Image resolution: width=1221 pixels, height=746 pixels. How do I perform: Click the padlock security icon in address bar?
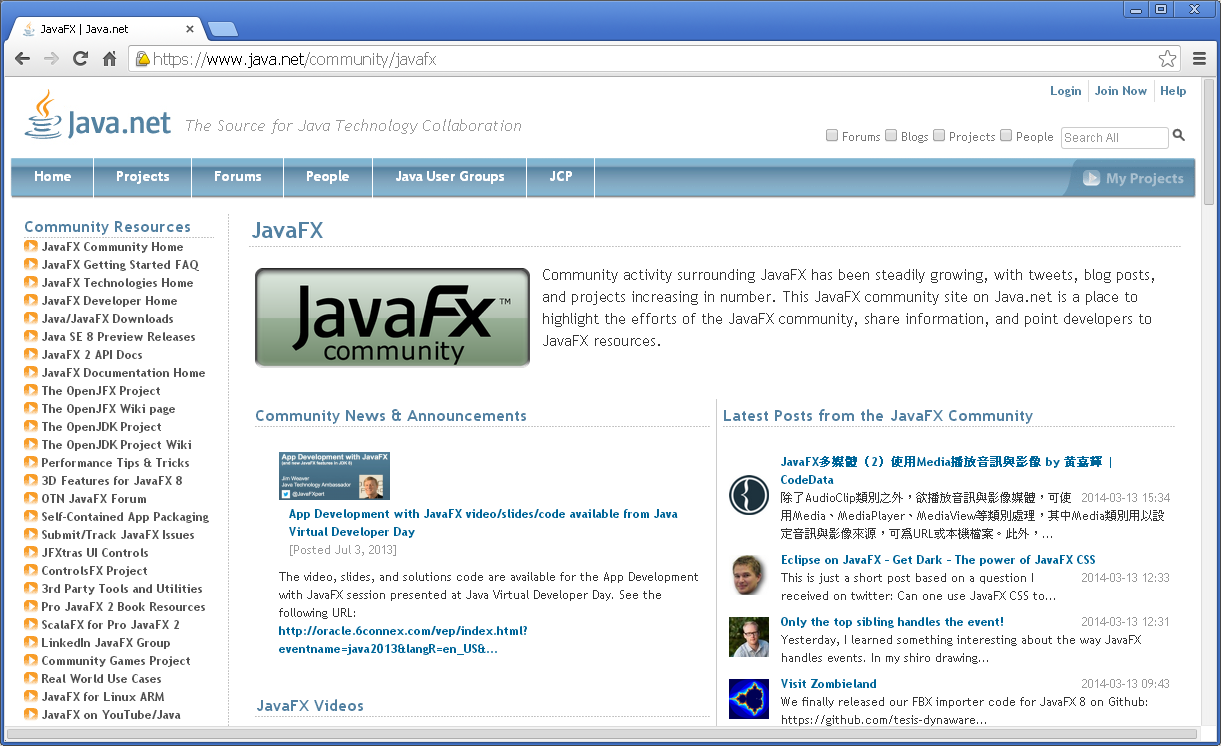click(142, 59)
